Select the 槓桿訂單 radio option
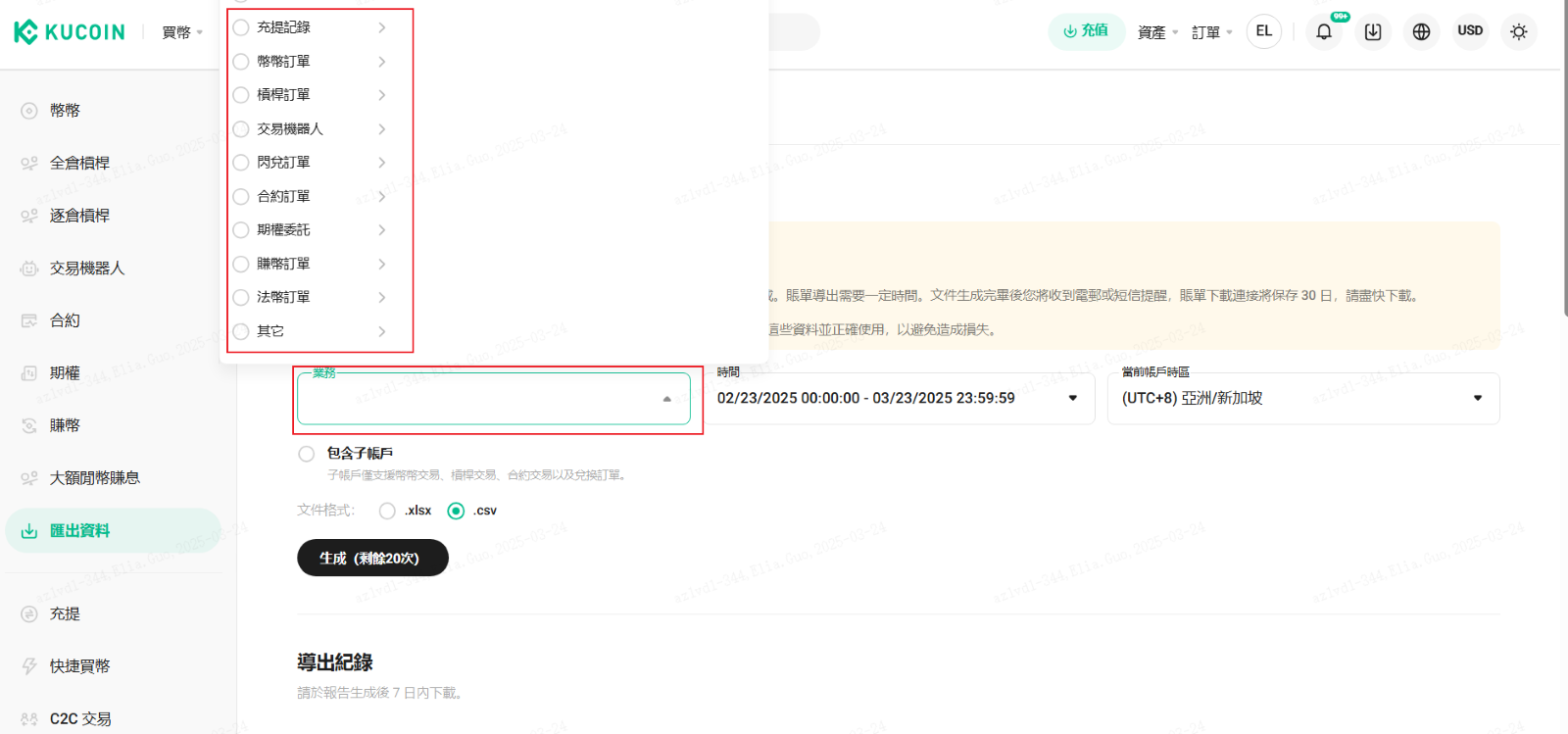1568x734 pixels. click(241, 95)
